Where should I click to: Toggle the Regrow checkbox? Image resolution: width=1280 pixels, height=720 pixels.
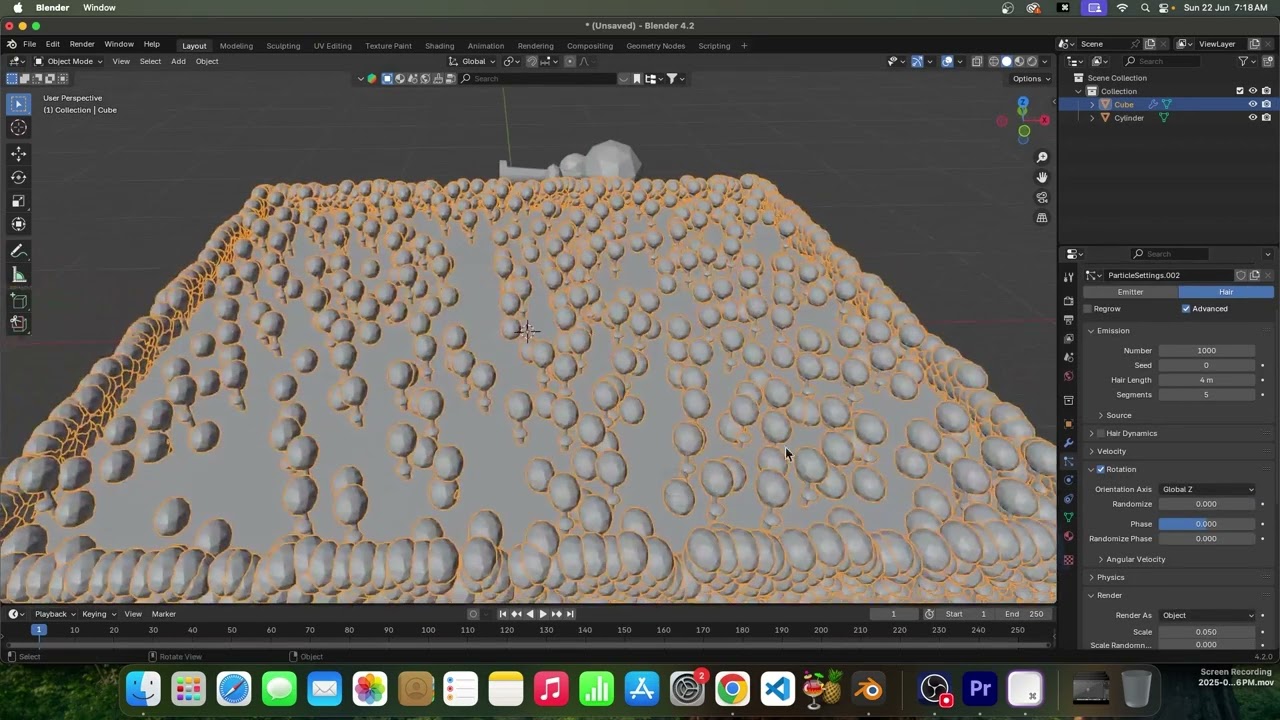click(1087, 309)
